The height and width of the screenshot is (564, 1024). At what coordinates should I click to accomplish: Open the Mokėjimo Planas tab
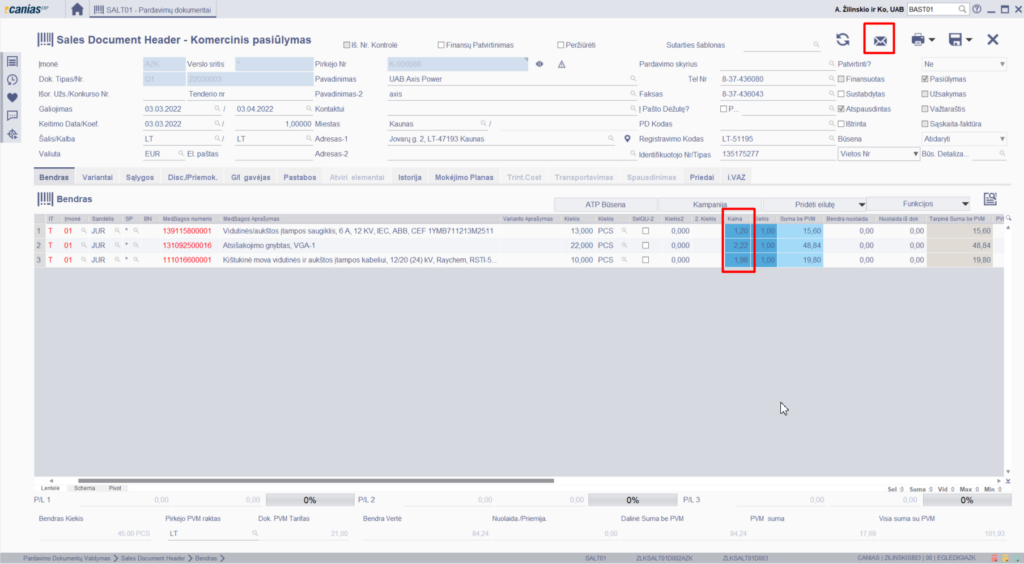pyautogui.click(x=464, y=177)
